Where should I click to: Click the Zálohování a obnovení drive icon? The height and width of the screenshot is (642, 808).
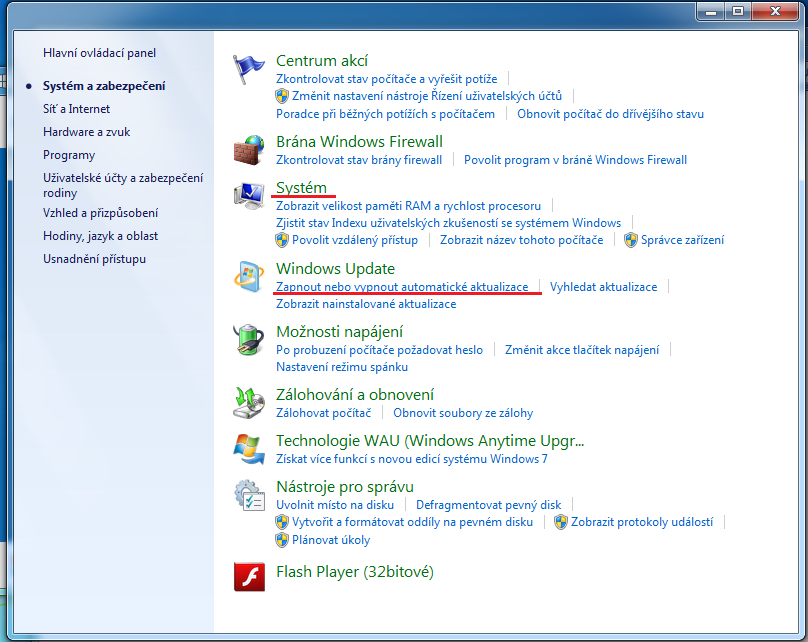click(x=249, y=403)
